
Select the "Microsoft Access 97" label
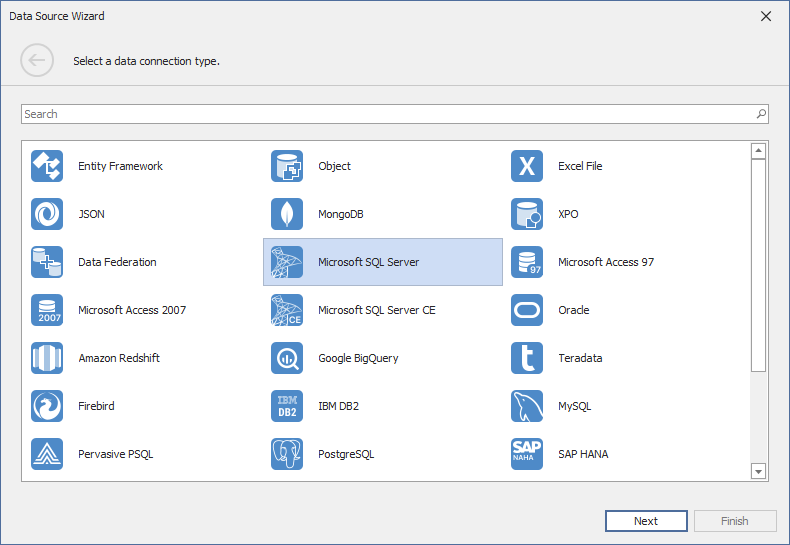[606, 262]
